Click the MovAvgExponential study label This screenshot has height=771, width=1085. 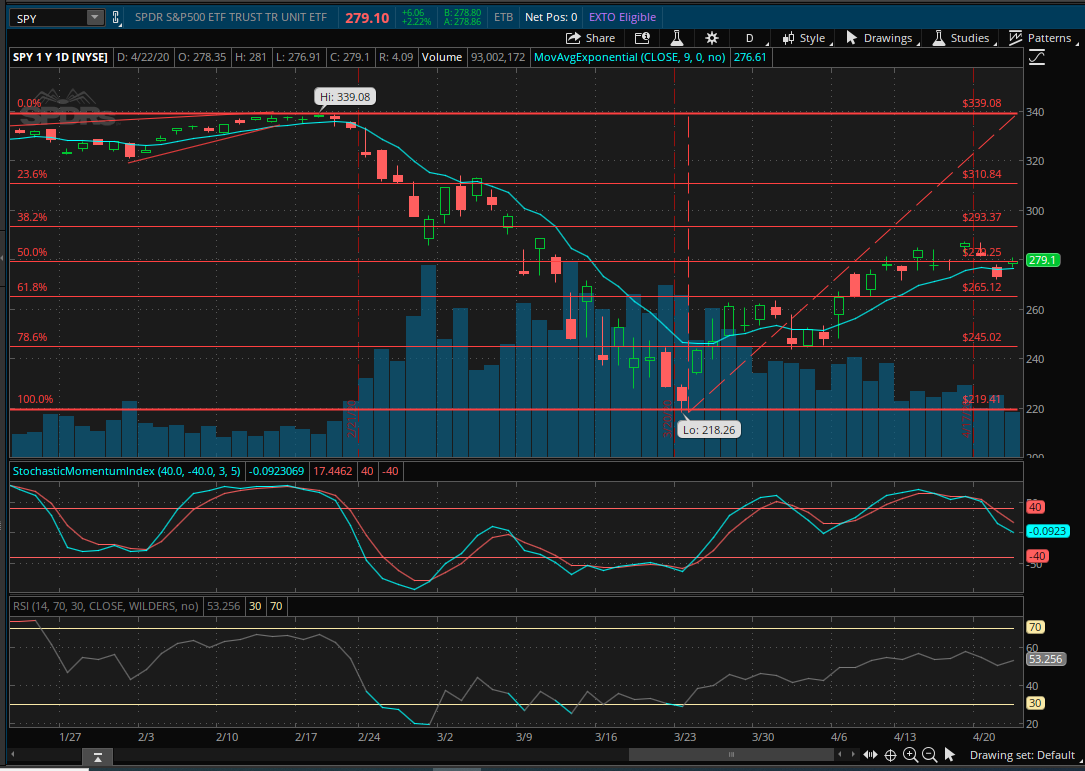tap(629, 57)
